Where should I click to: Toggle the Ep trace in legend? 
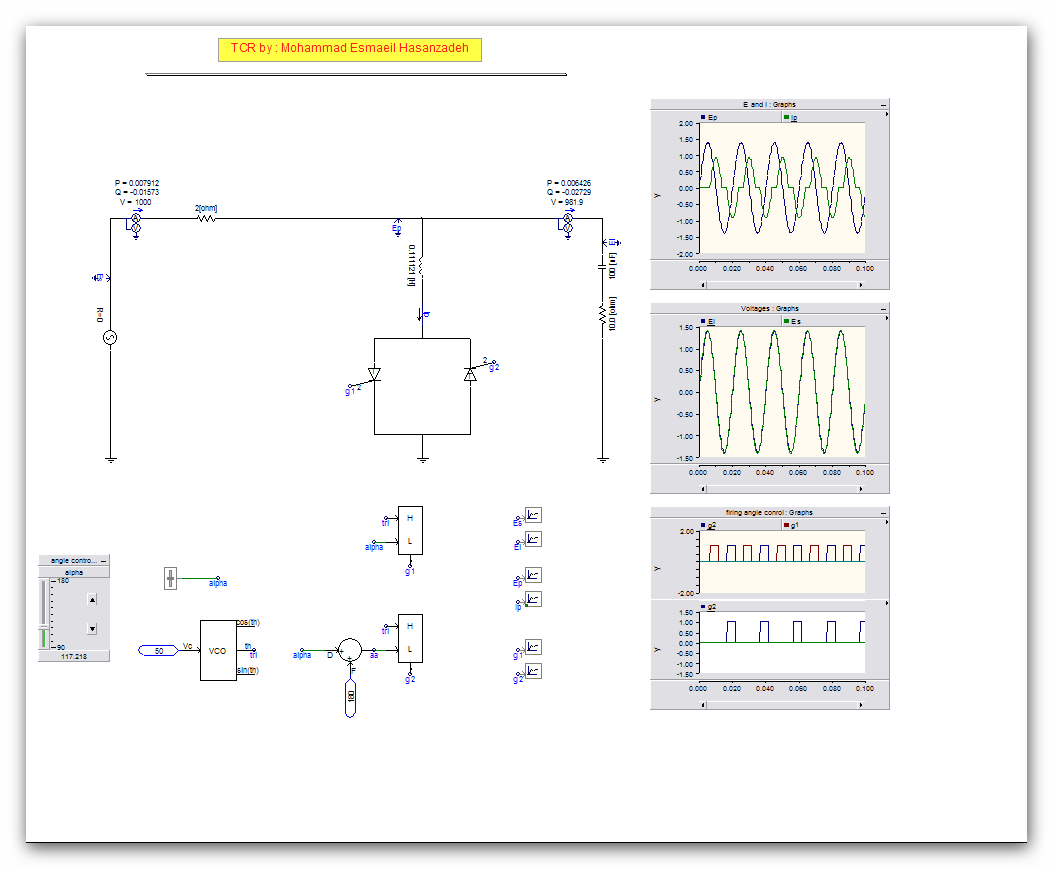708,118
